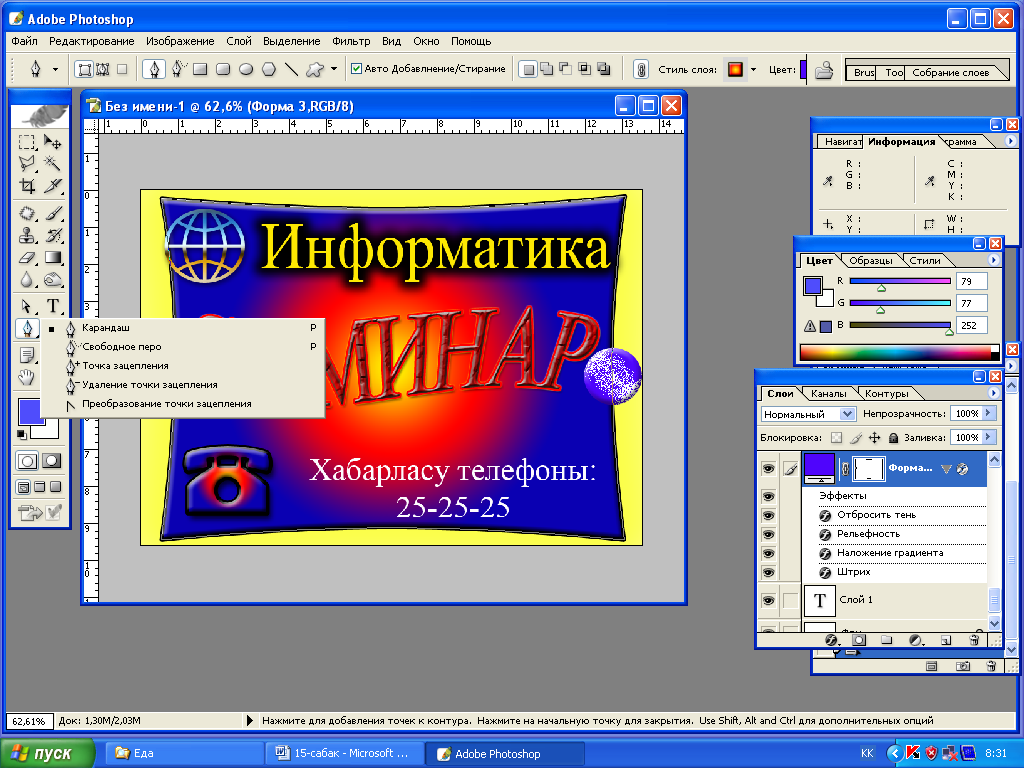Select the Crop tool
This screenshot has width=1024, height=768.
(x=27, y=185)
